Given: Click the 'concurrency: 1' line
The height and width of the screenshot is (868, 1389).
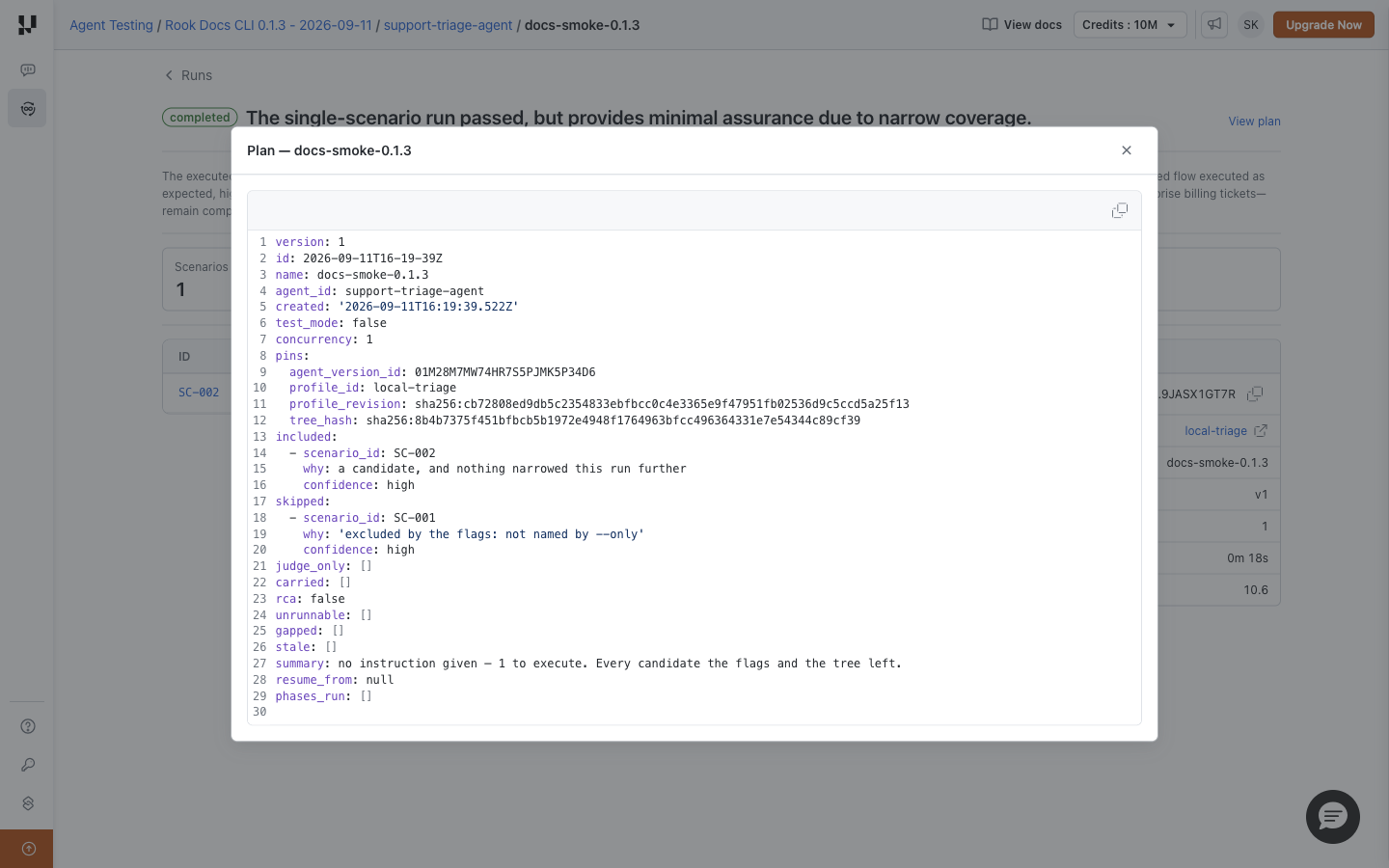Looking at the screenshot, I should point(324,339).
